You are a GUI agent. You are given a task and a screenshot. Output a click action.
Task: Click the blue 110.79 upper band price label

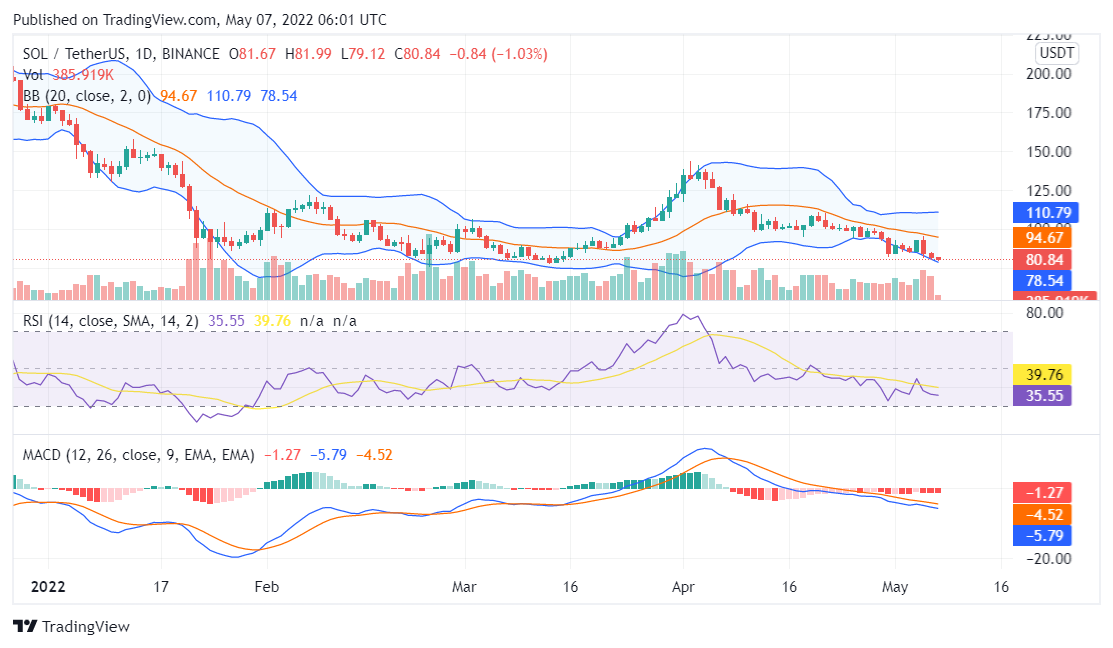pos(1043,213)
